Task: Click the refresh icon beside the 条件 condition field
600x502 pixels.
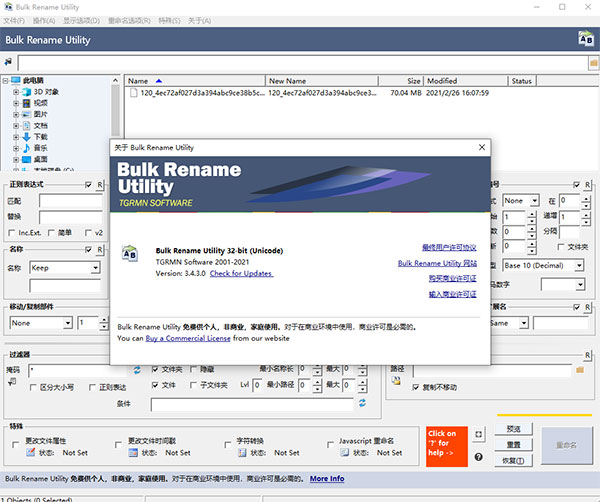Action: pyautogui.click(x=362, y=403)
